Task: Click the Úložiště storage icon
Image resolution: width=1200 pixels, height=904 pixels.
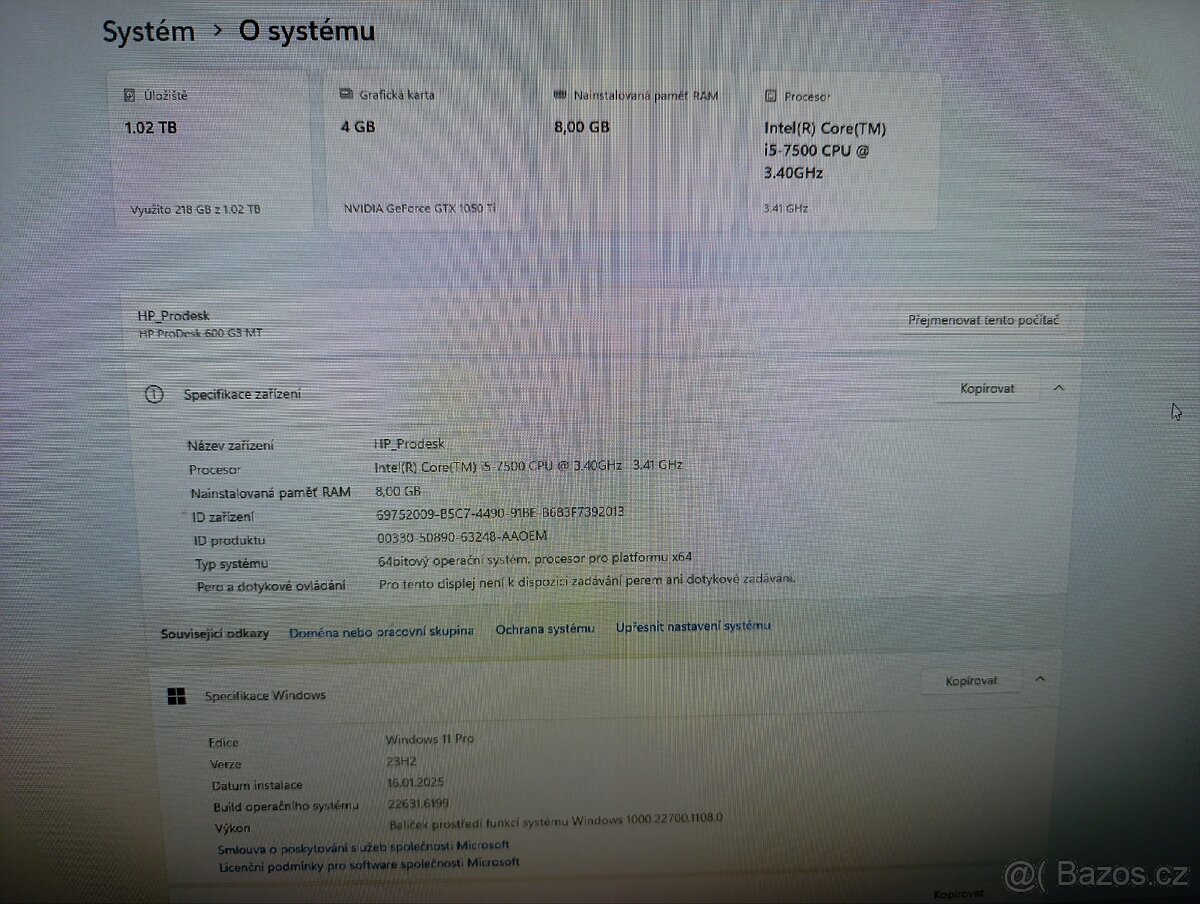Action: click(x=130, y=94)
